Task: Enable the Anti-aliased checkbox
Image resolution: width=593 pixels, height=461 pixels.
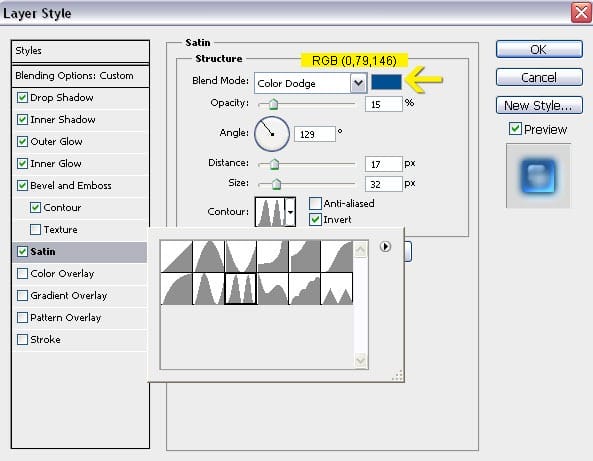Action: coord(315,203)
